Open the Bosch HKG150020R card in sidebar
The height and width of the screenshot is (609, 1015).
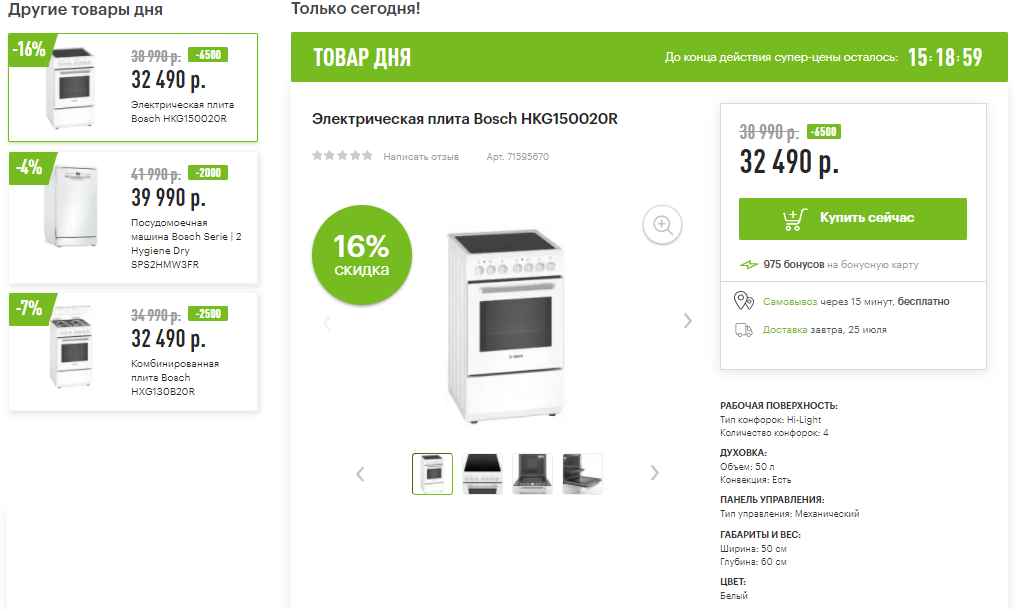(133, 87)
